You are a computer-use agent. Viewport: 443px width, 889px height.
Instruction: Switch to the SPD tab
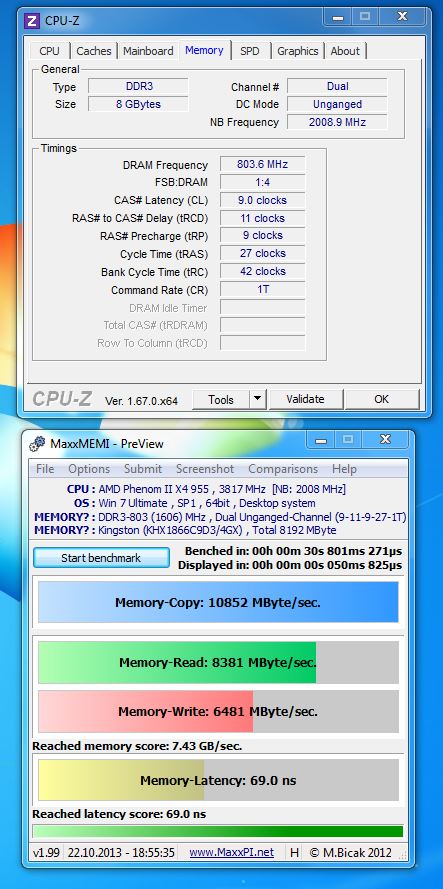(250, 51)
